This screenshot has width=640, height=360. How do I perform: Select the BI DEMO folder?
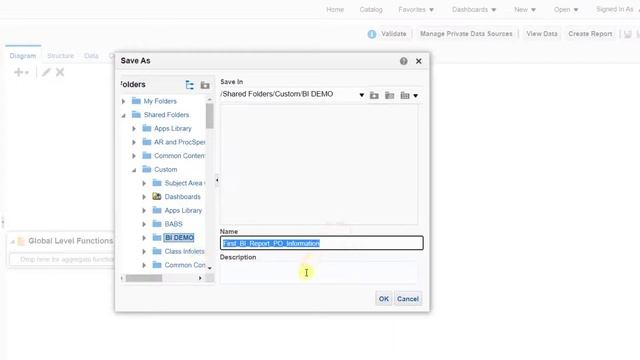[x=179, y=238]
